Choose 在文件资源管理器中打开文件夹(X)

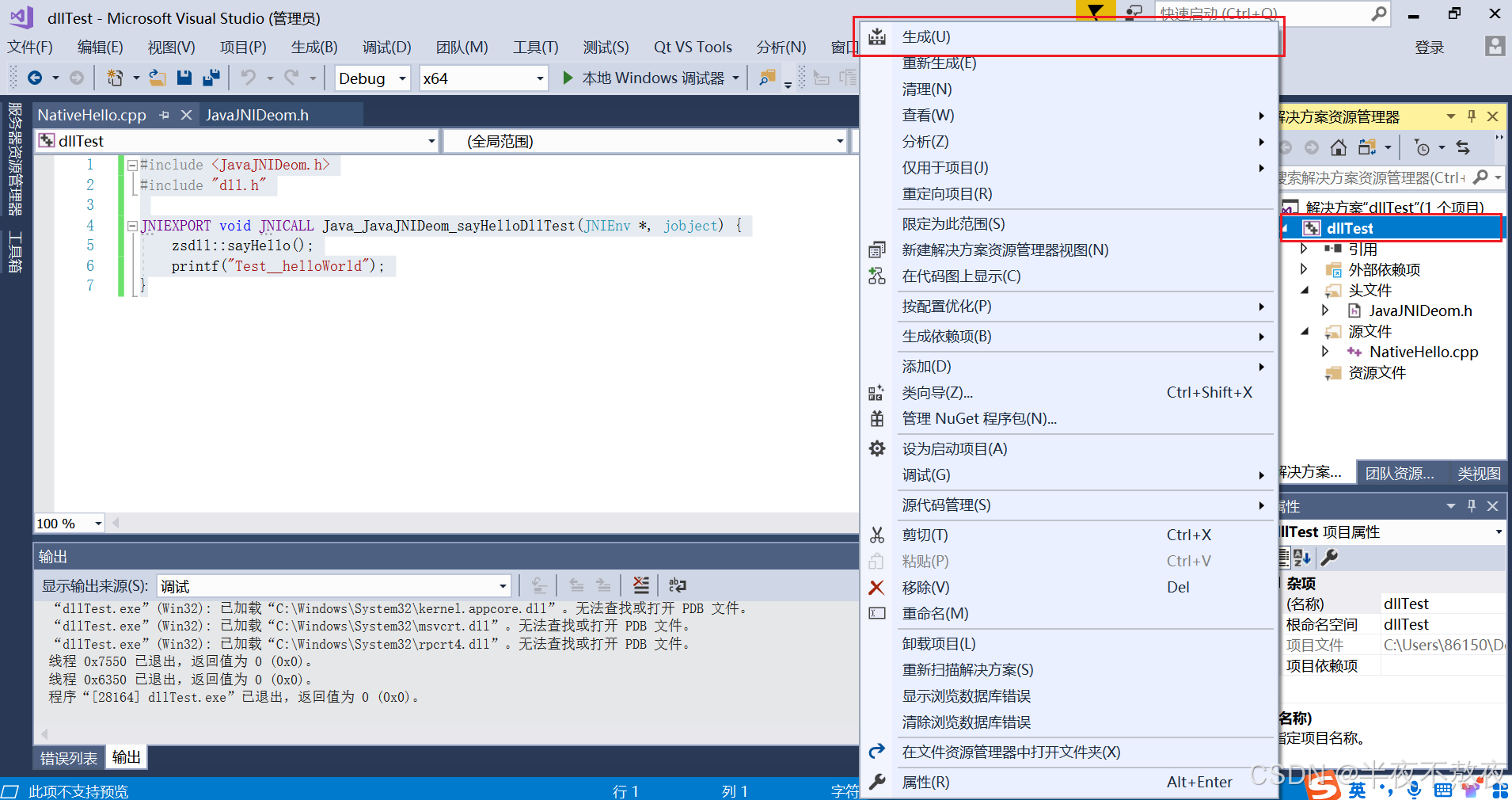pyautogui.click(x=1069, y=752)
